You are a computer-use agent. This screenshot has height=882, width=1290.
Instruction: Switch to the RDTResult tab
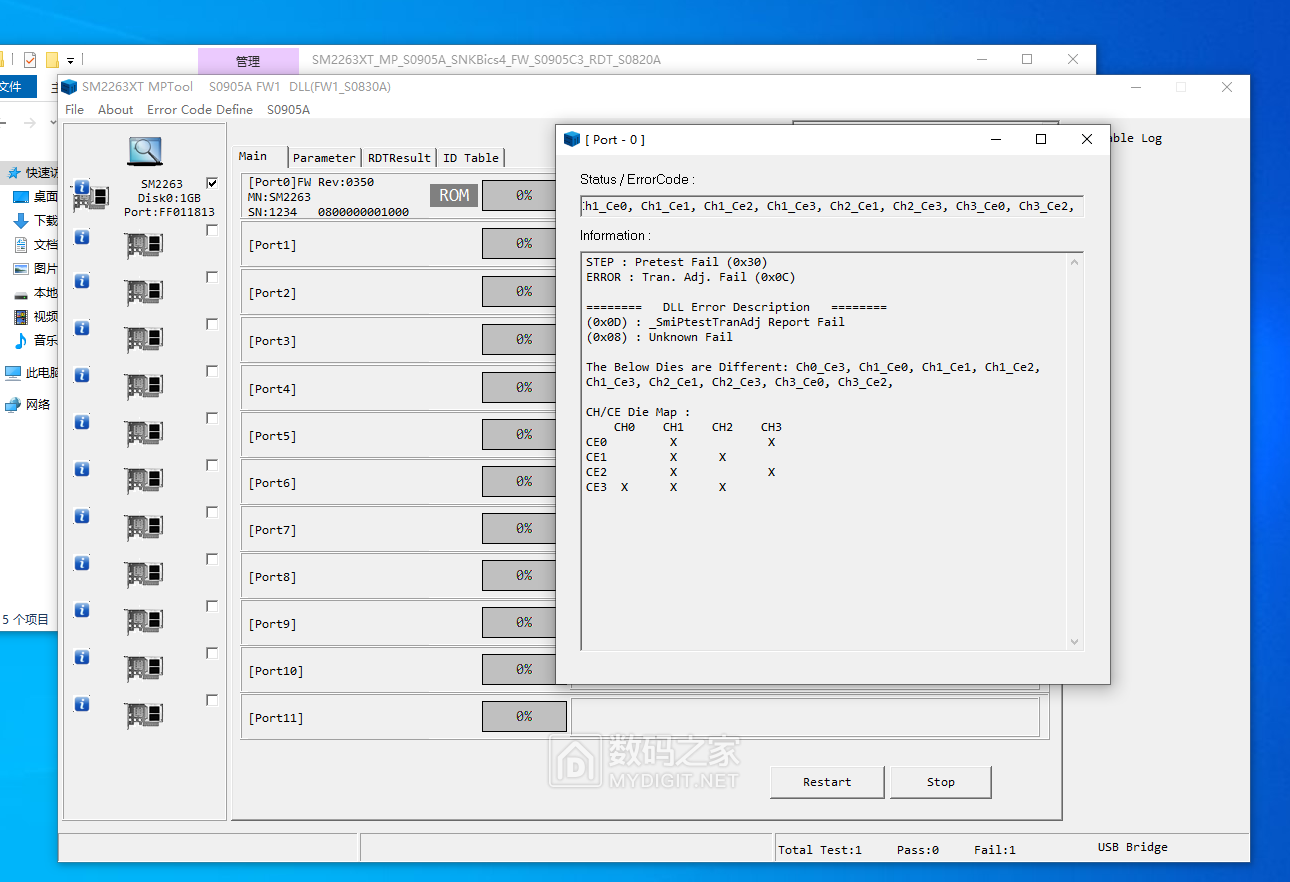click(398, 158)
